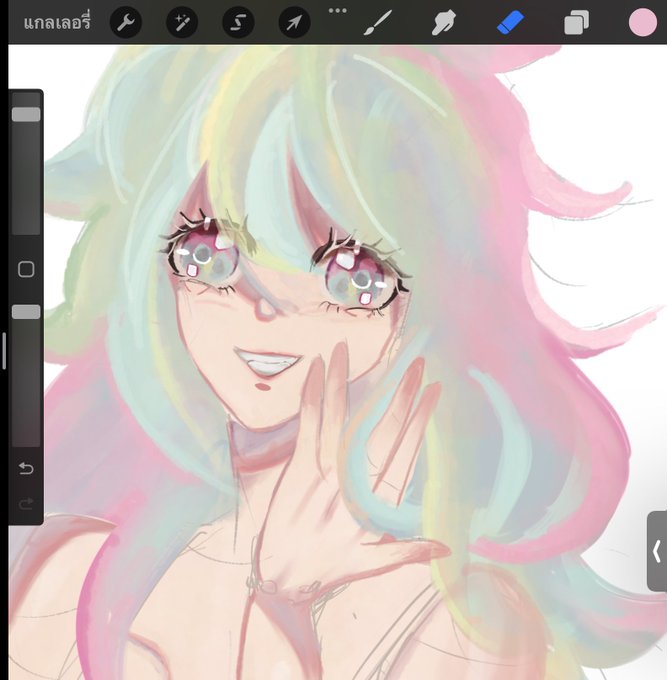667x680 pixels.
Task: Click the opacity slider track below handle
Action: [x=26, y=384]
